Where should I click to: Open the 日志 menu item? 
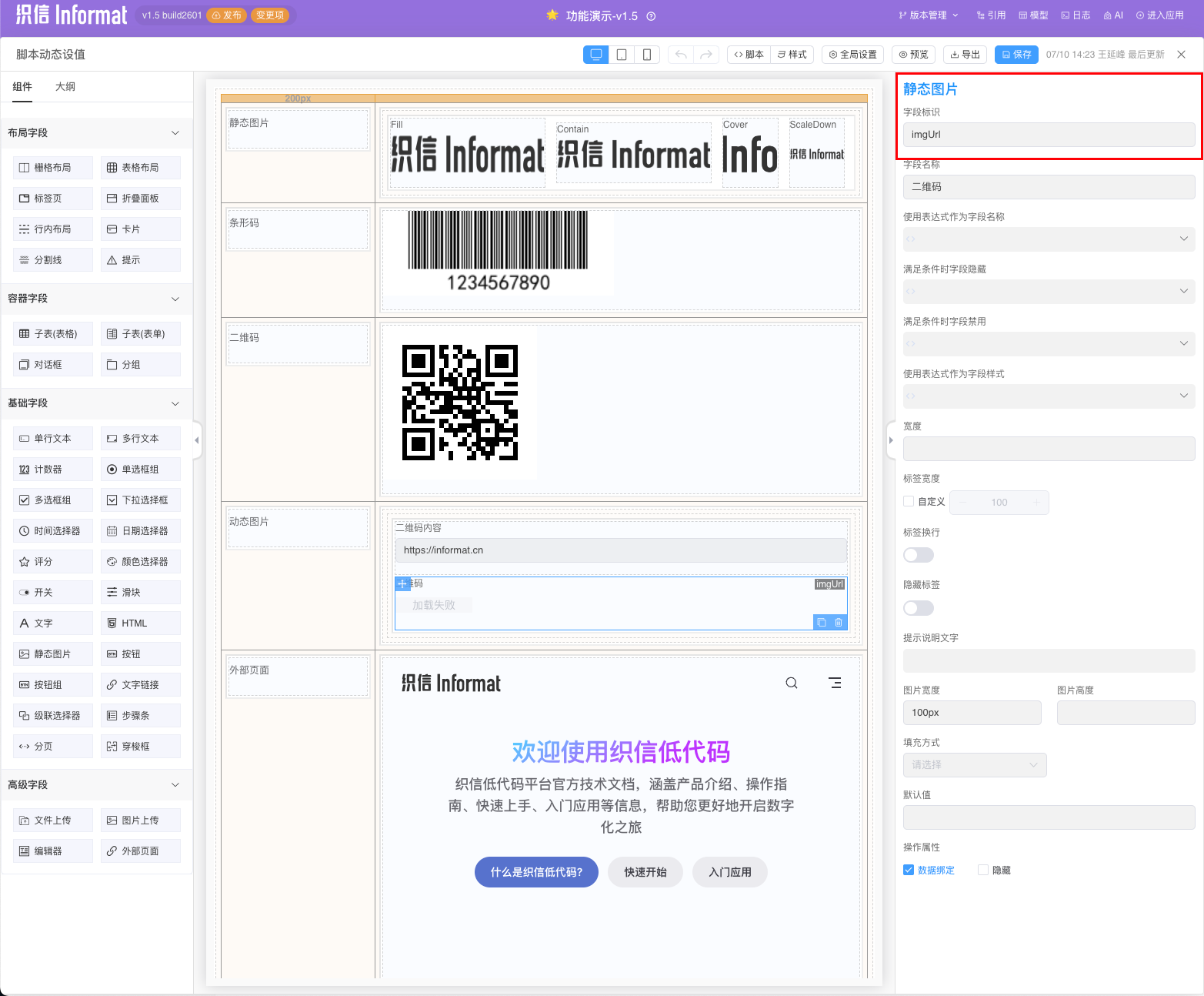coord(1076,15)
